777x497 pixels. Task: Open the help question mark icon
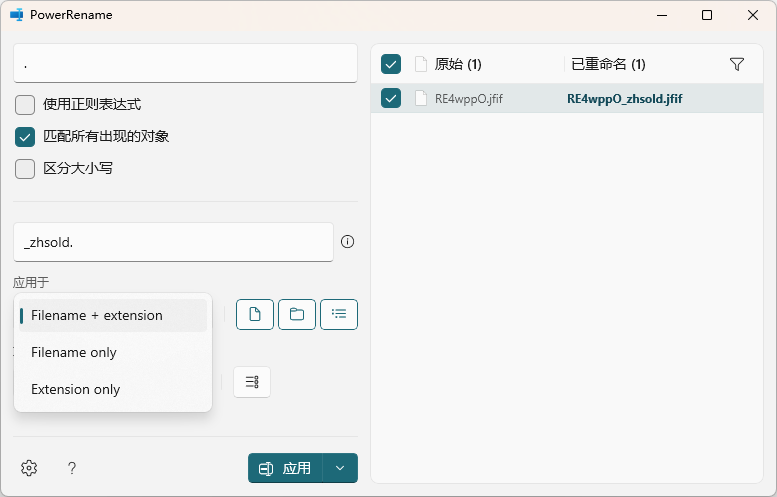72,468
